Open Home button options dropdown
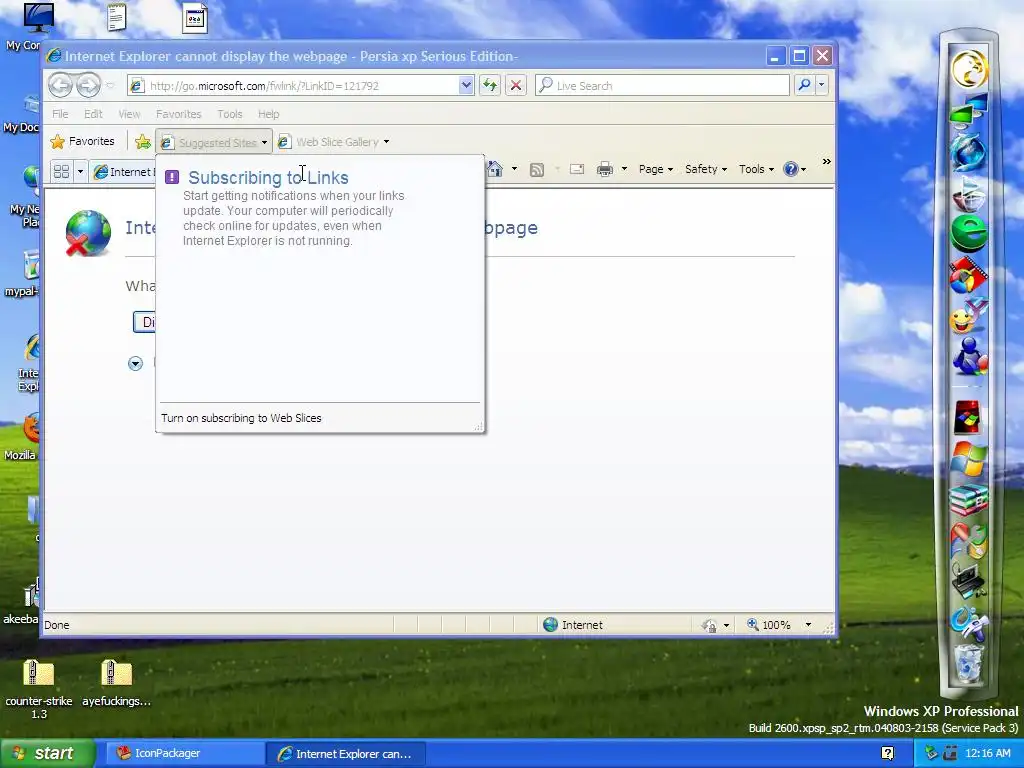Screen dimensions: 1024x768 [515, 169]
